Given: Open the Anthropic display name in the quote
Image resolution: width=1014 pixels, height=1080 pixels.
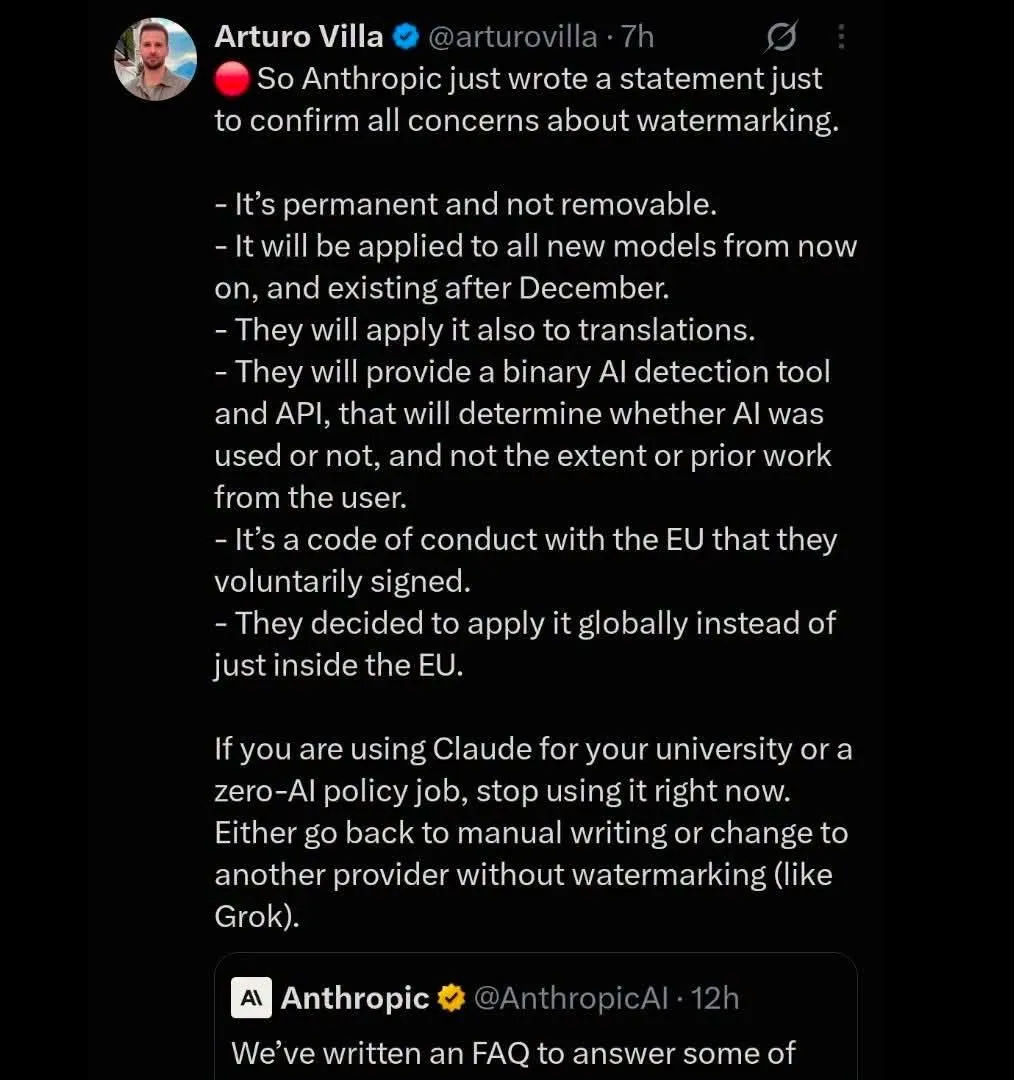Looking at the screenshot, I should tap(355, 998).
